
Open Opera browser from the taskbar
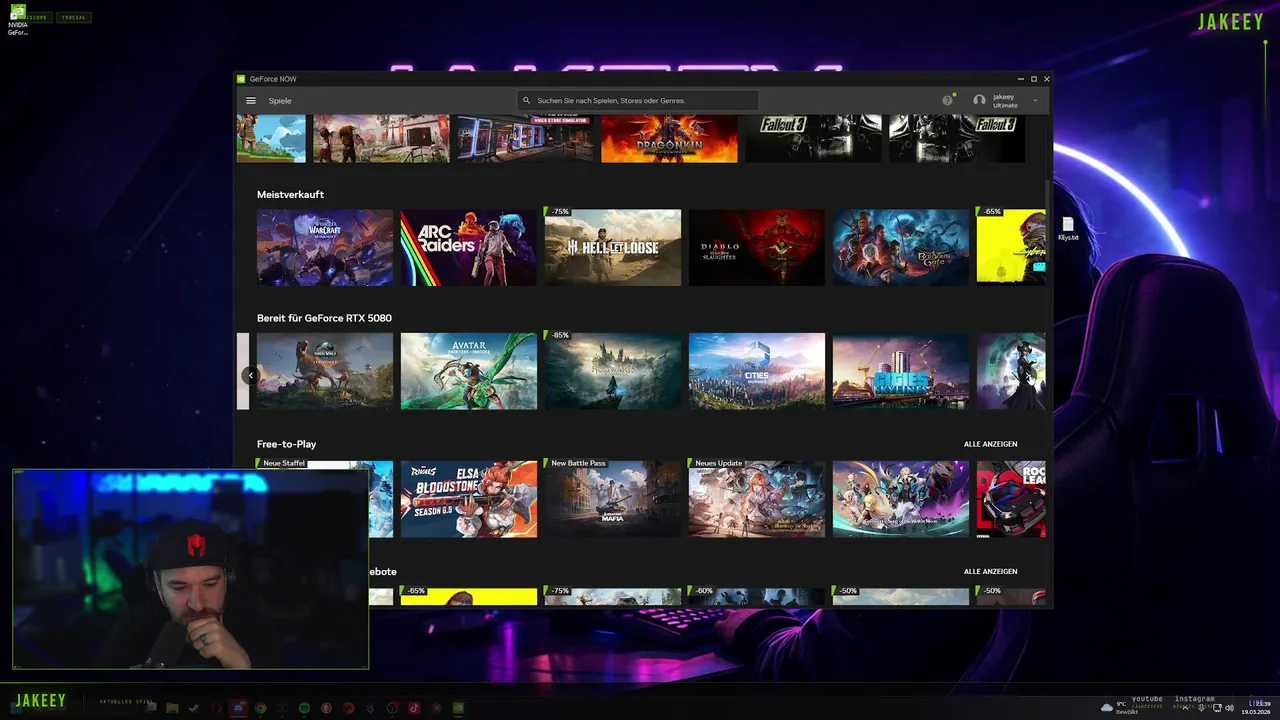pos(216,708)
